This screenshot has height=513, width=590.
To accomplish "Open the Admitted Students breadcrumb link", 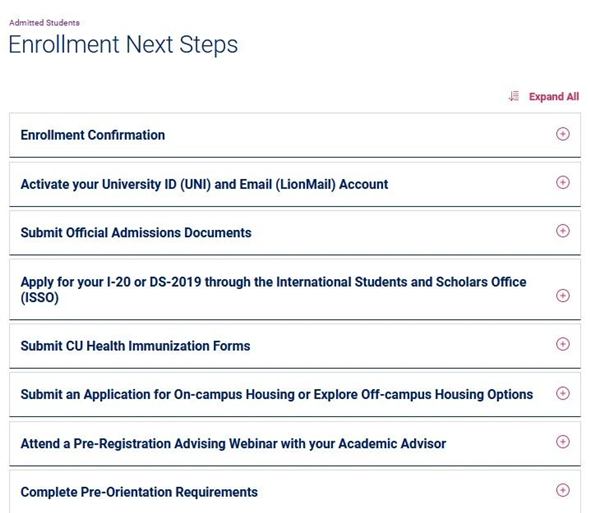I will [44, 23].
